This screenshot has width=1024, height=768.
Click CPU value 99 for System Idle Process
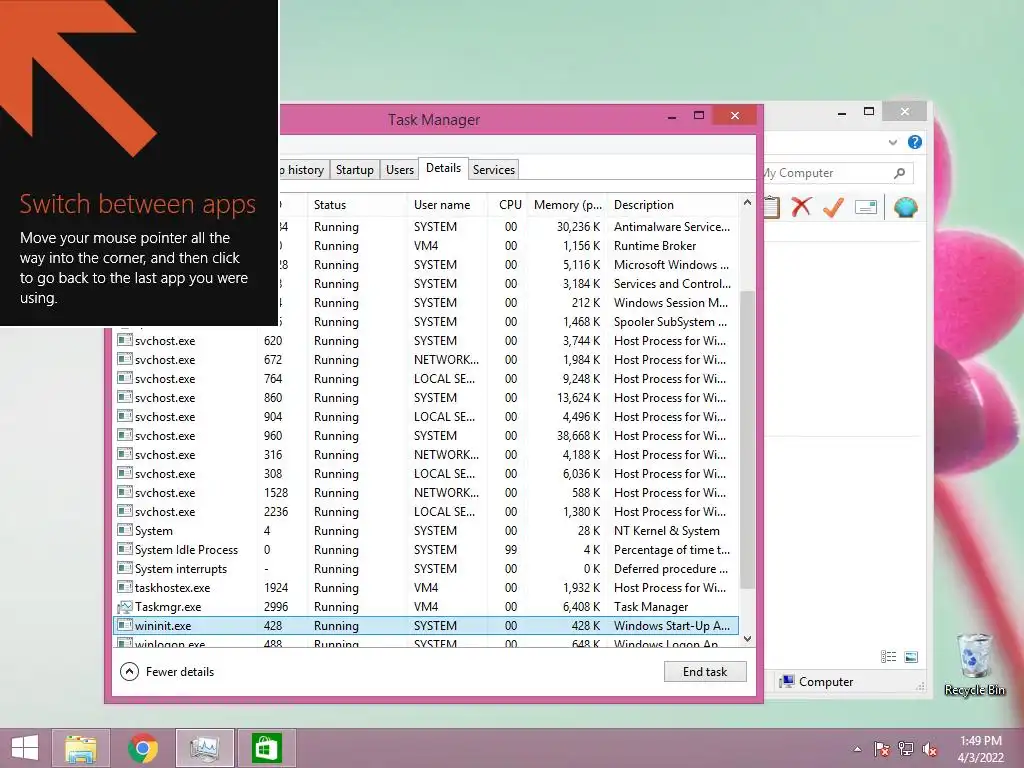511,550
